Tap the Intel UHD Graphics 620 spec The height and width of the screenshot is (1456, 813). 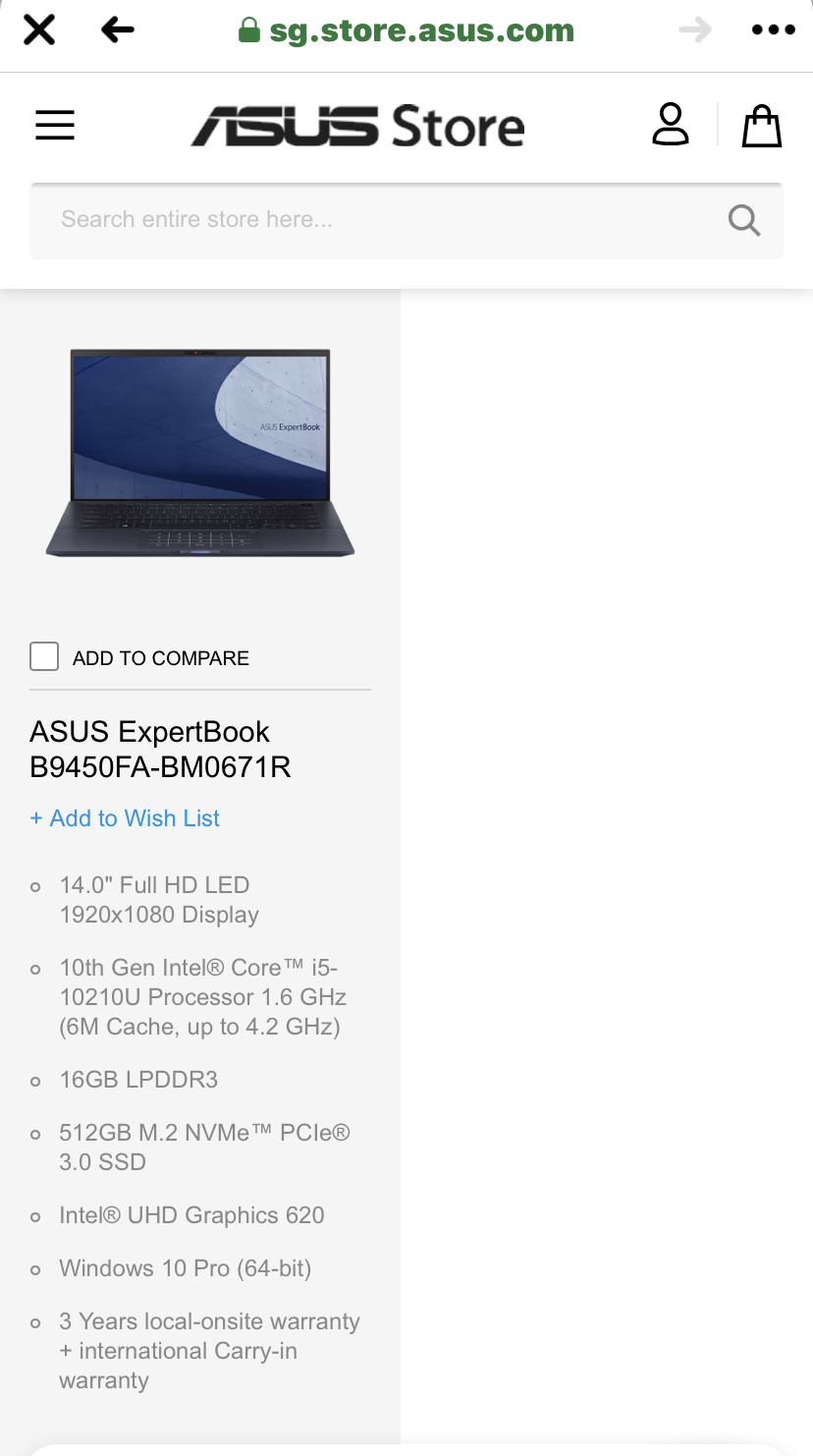(191, 1215)
